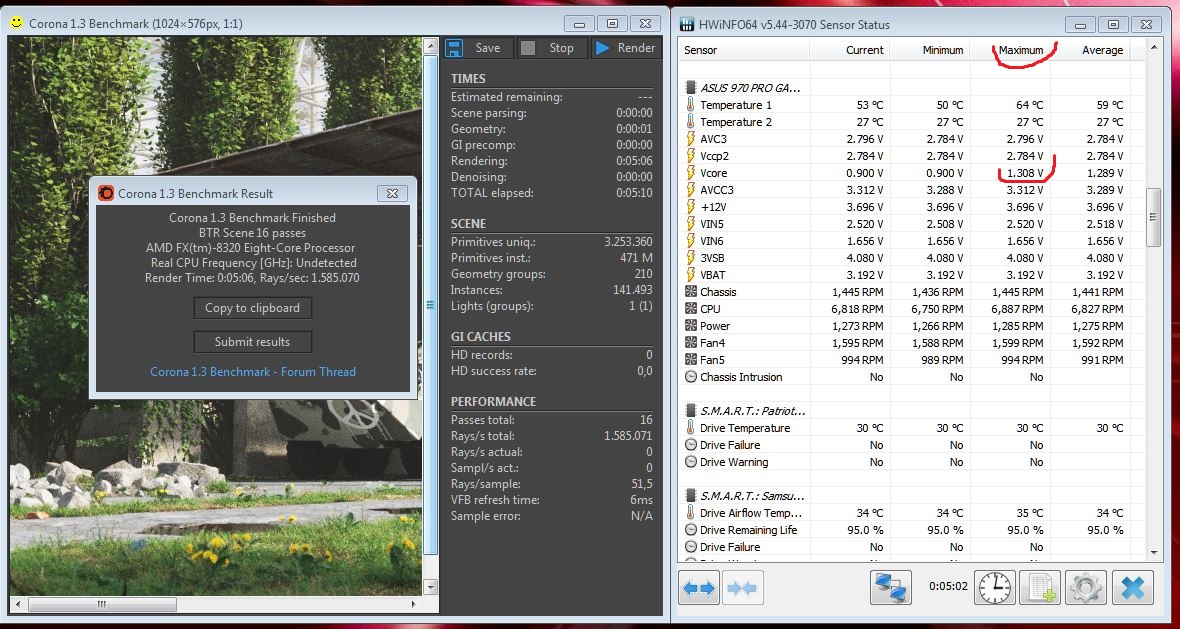The image size is (1180, 629).
Task: Select the Fan5 RPM row
Action: [x=911, y=360]
